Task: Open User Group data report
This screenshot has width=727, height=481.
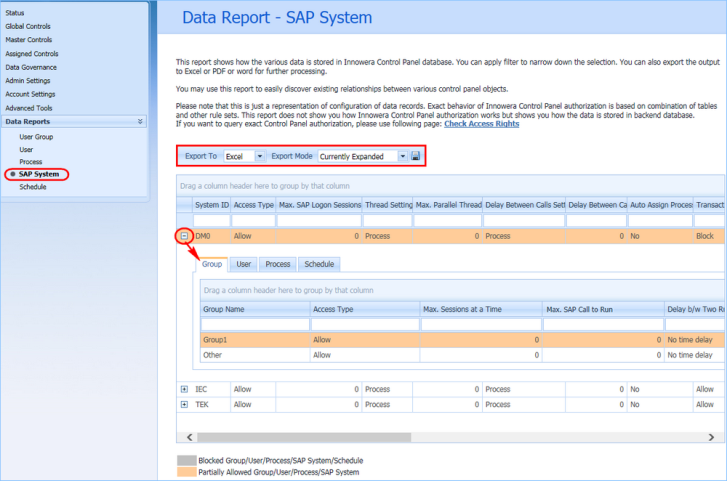Action: [36, 137]
